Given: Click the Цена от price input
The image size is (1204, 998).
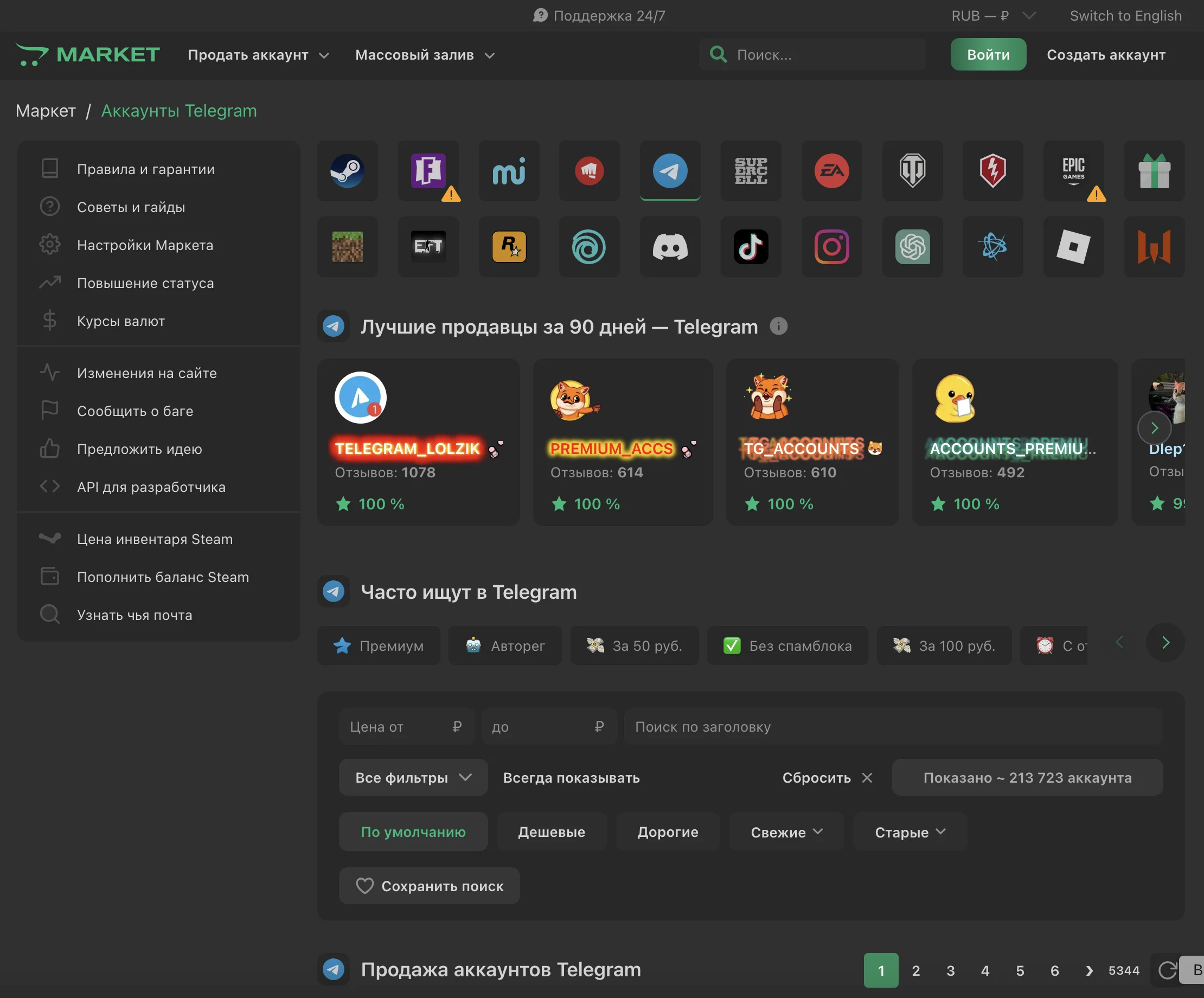Looking at the screenshot, I should 407,726.
